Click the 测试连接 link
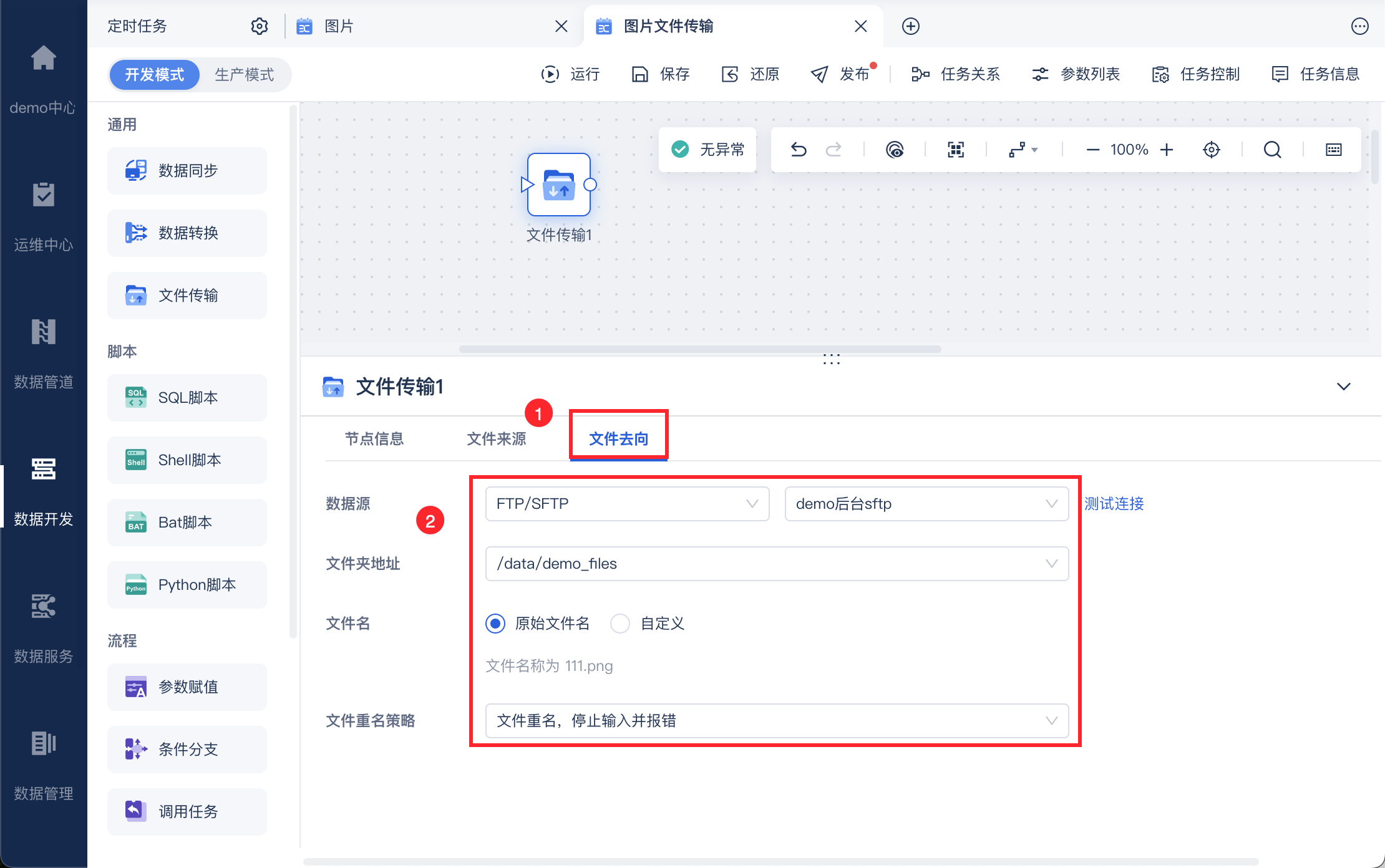The height and width of the screenshot is (868, 1385). tap(1114, 504)
